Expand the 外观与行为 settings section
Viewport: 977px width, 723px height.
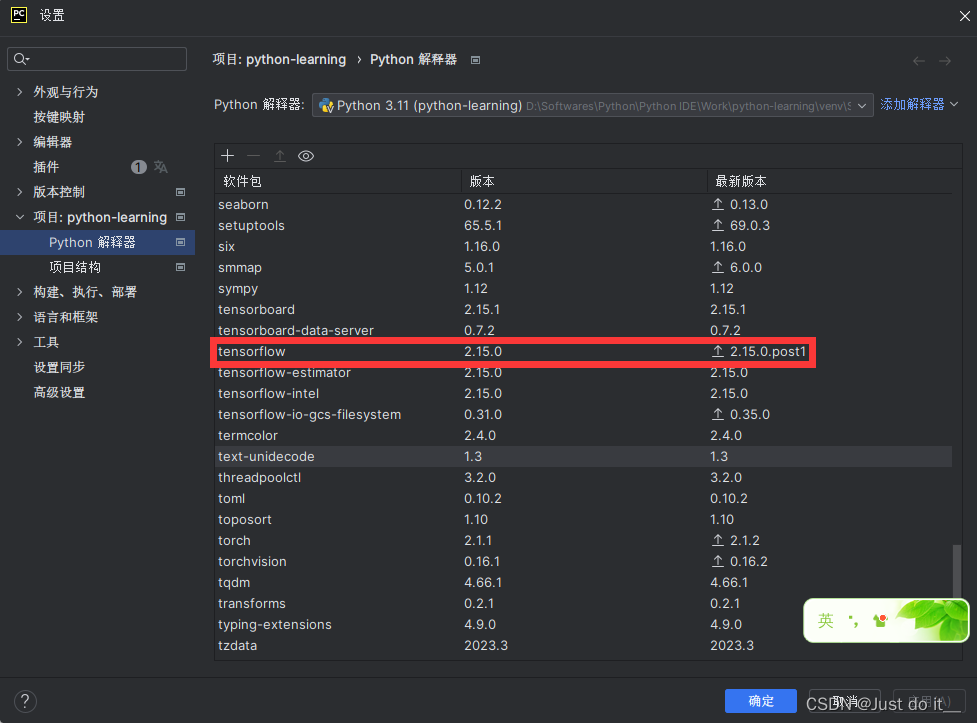pos(19,92)
